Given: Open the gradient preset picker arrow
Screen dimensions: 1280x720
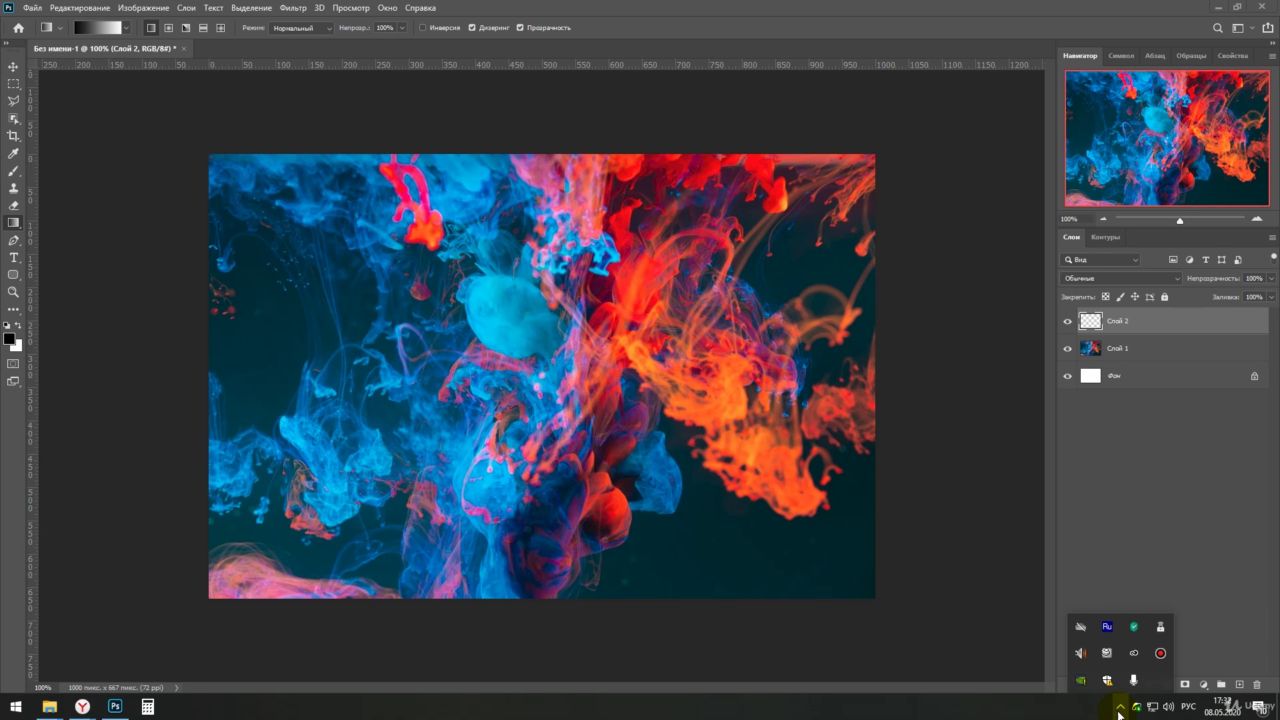Looking at the screenshot, I should (126, 28).
